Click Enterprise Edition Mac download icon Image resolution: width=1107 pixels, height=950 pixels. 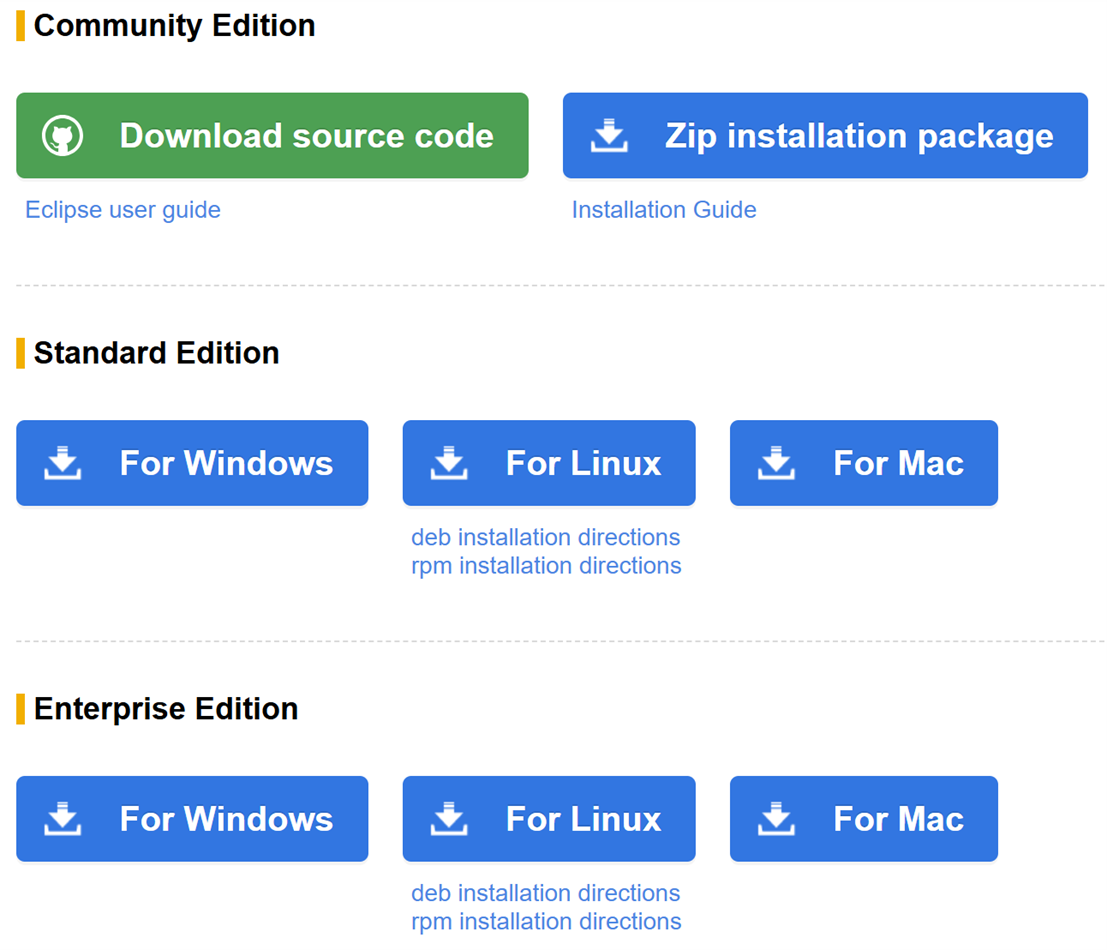click(776, 819)
